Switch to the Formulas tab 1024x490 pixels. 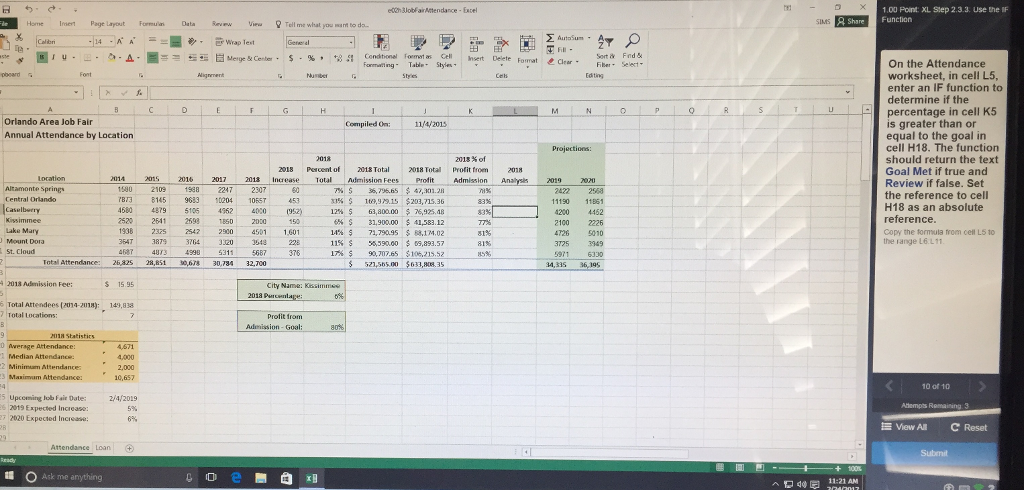coord(152,23)
